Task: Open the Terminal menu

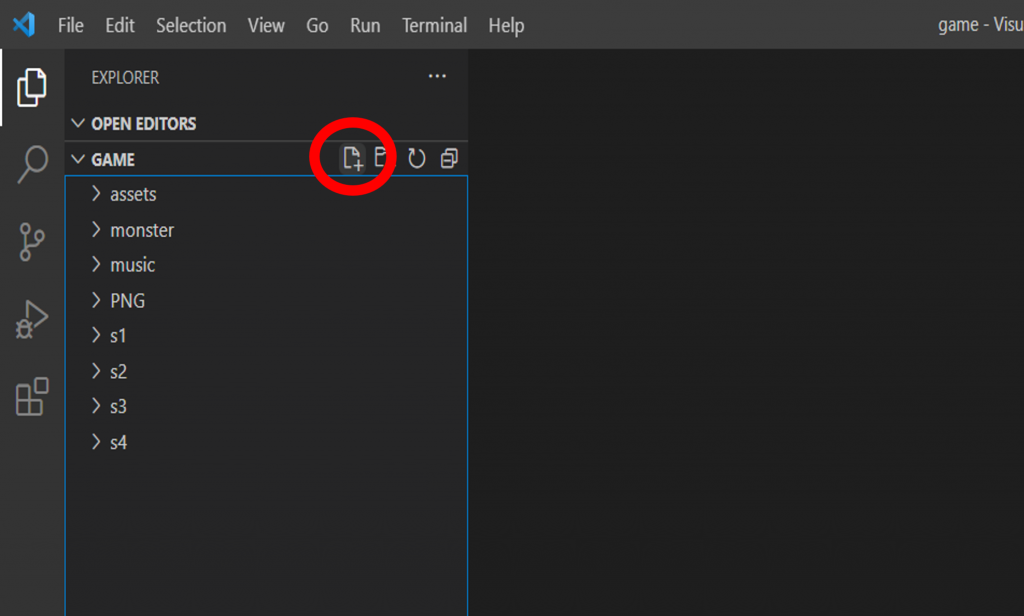Action: [x=434, y=25]
